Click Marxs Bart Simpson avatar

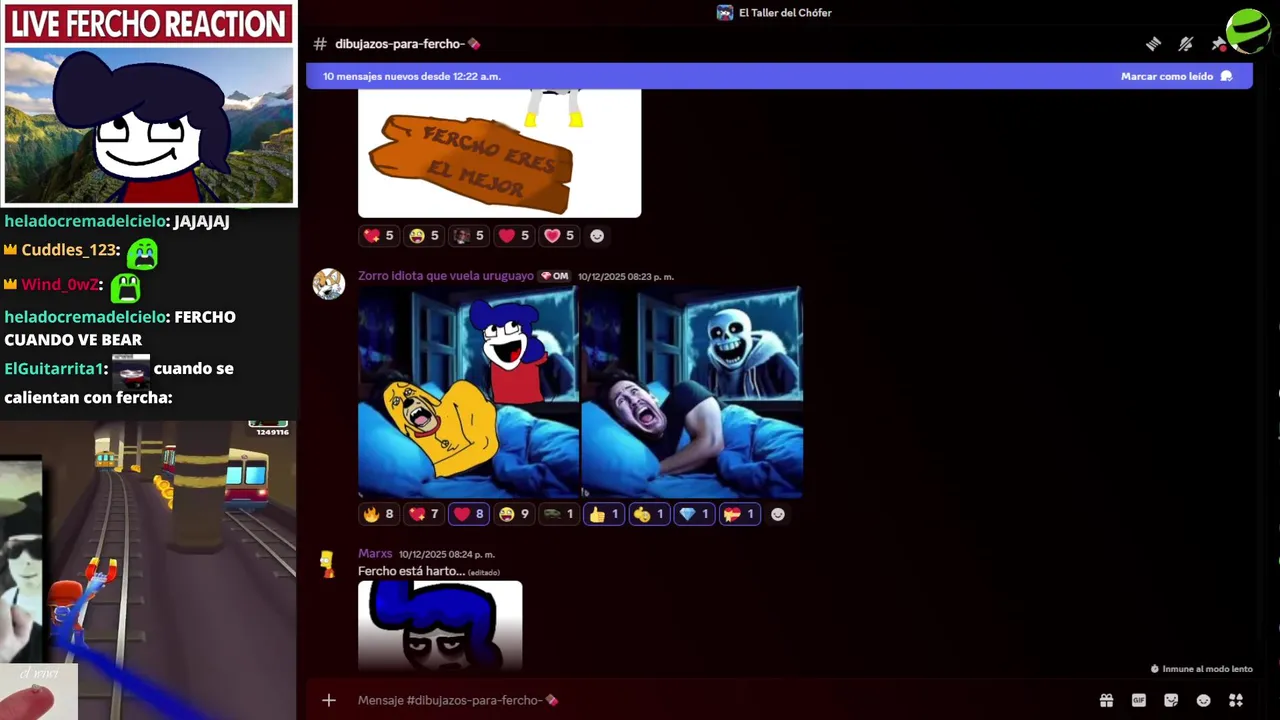tap(327, 563)
